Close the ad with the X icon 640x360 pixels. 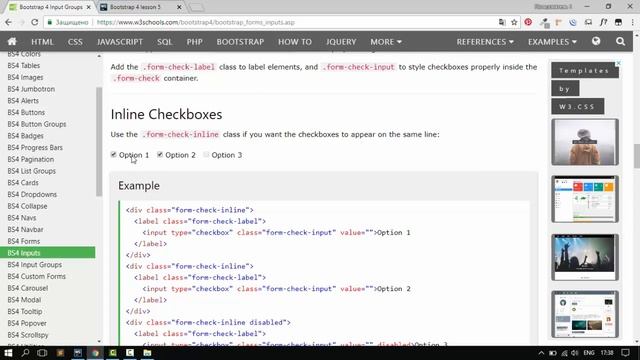pos(618,63)
